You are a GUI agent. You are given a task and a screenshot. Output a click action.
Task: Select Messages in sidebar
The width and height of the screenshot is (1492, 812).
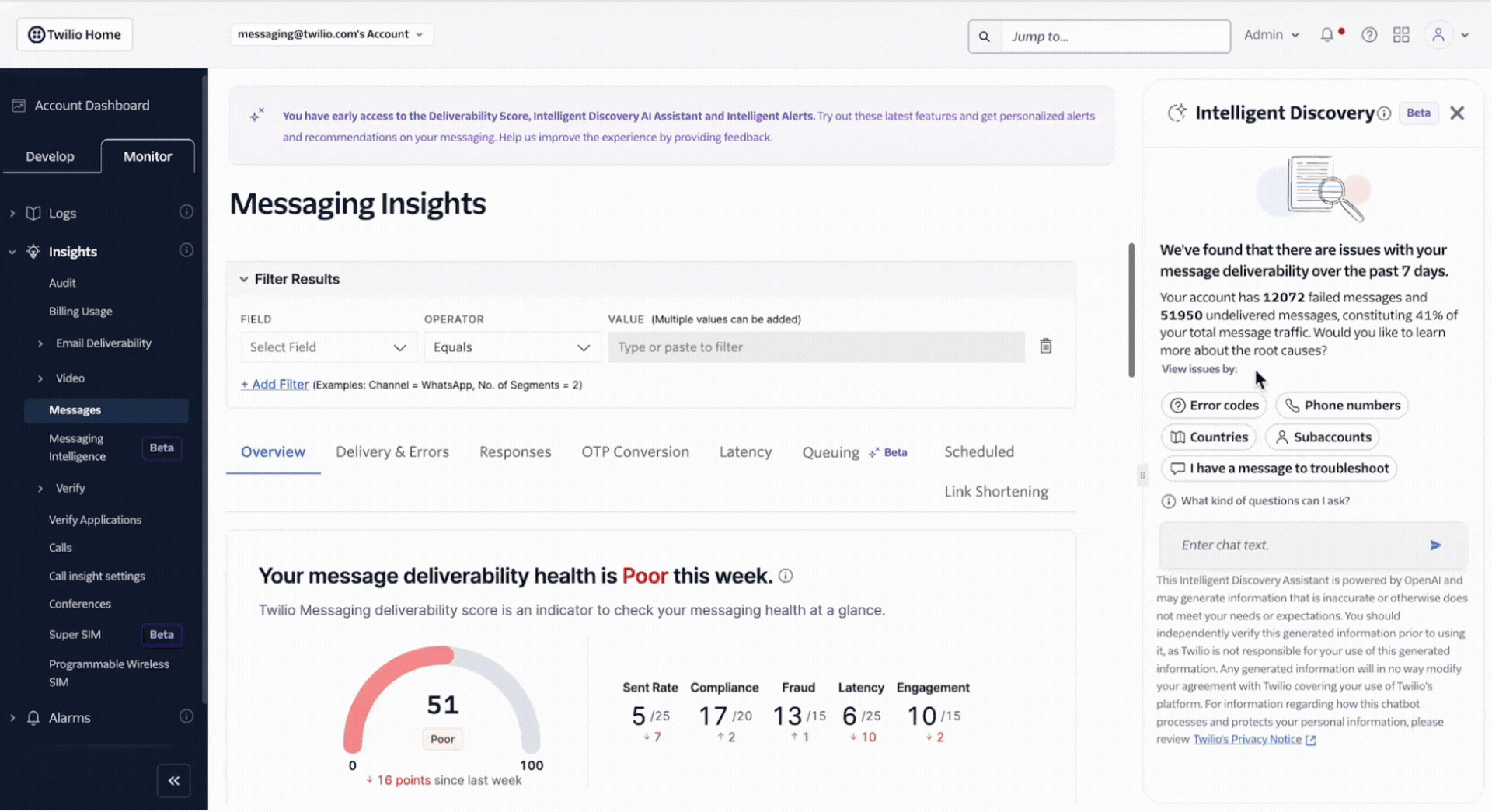(106, 410)
